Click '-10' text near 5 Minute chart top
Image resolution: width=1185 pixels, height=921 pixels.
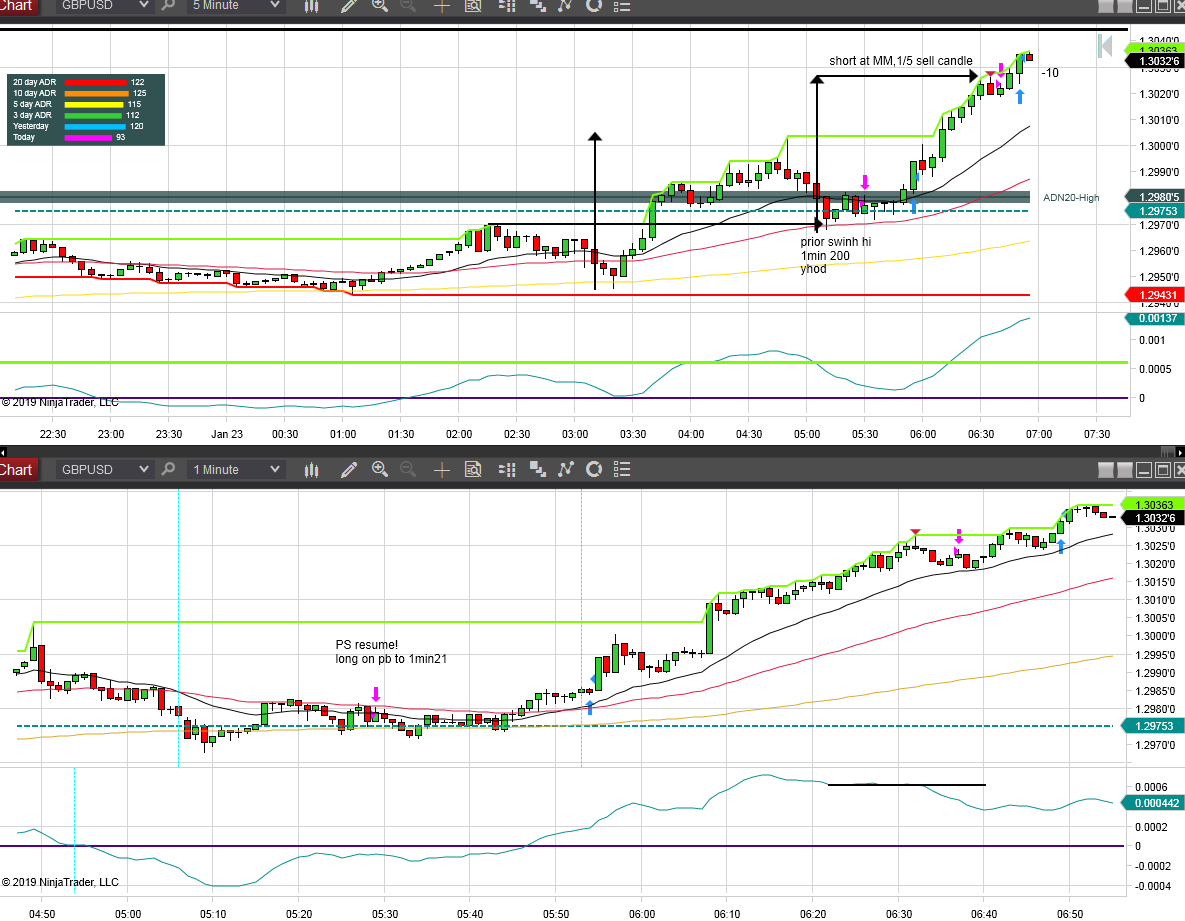pyautogui.click(x=1050, y=73)
